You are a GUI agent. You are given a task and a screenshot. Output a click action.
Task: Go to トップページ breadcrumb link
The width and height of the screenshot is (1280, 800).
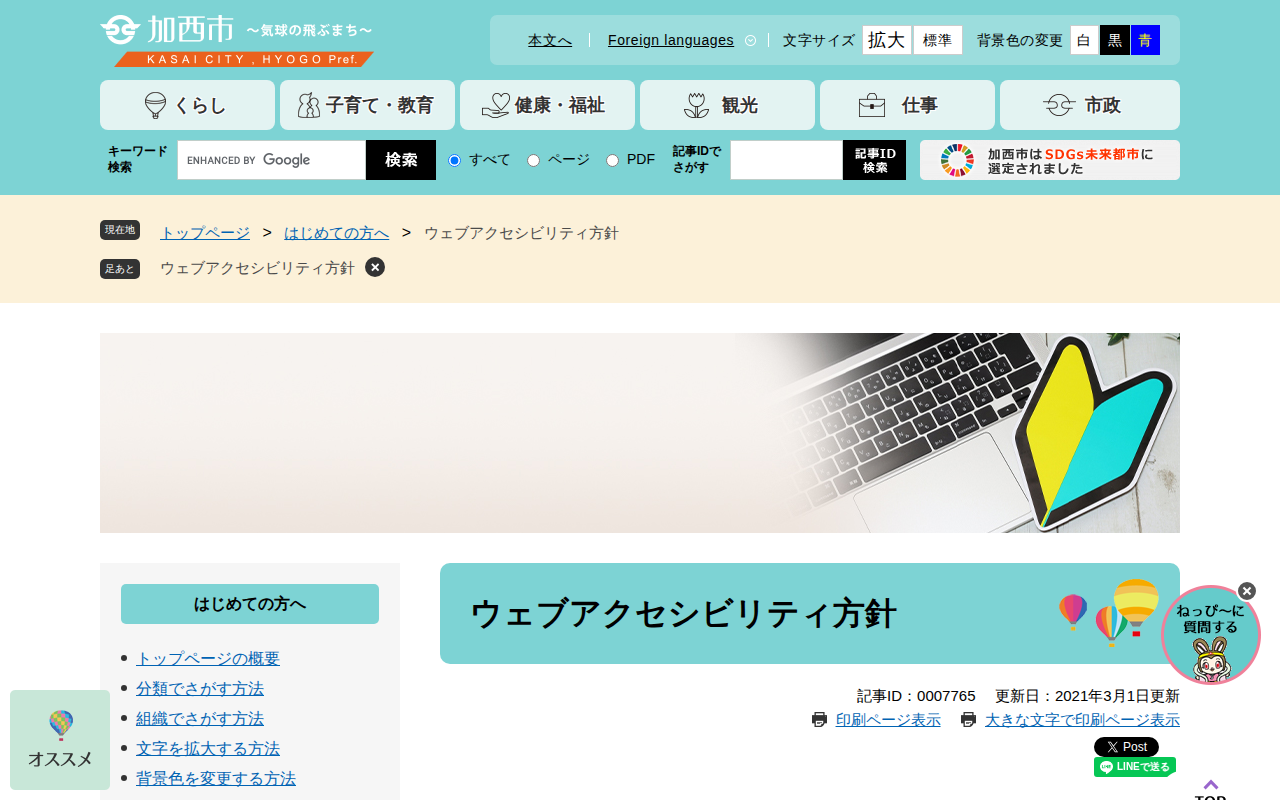click(205, 233)
